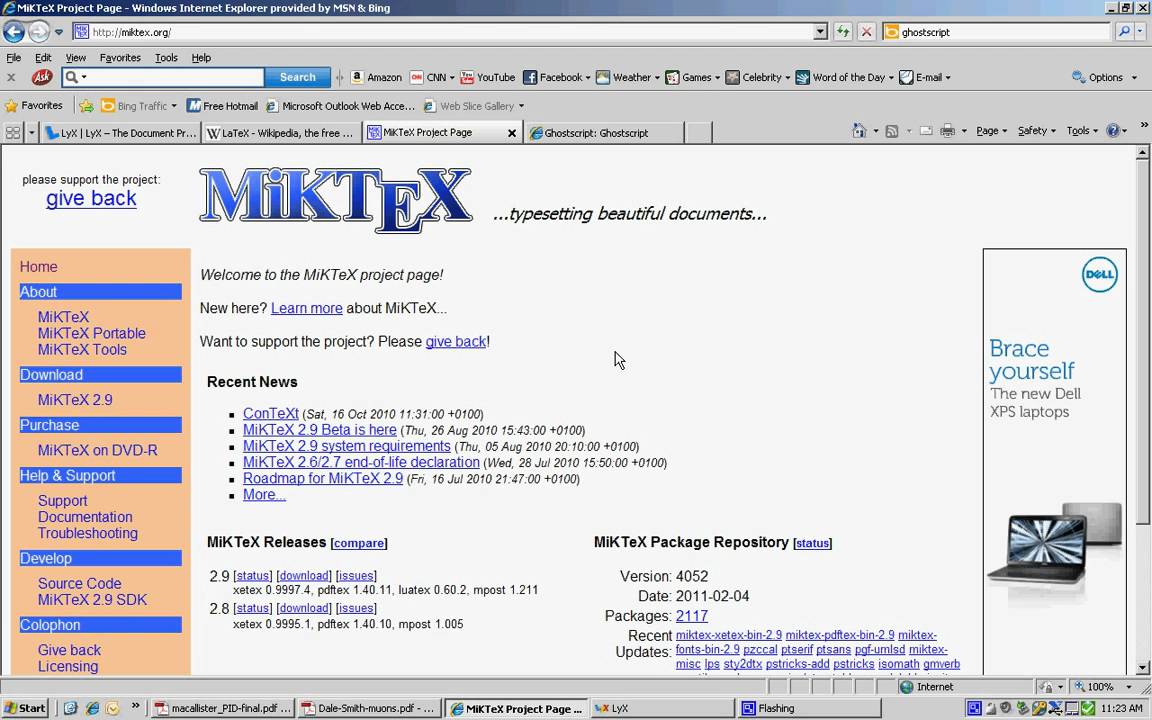The image size is (1152, 720).
Task: Click the red Ask toolbar logo
Action: coord(42,77)
